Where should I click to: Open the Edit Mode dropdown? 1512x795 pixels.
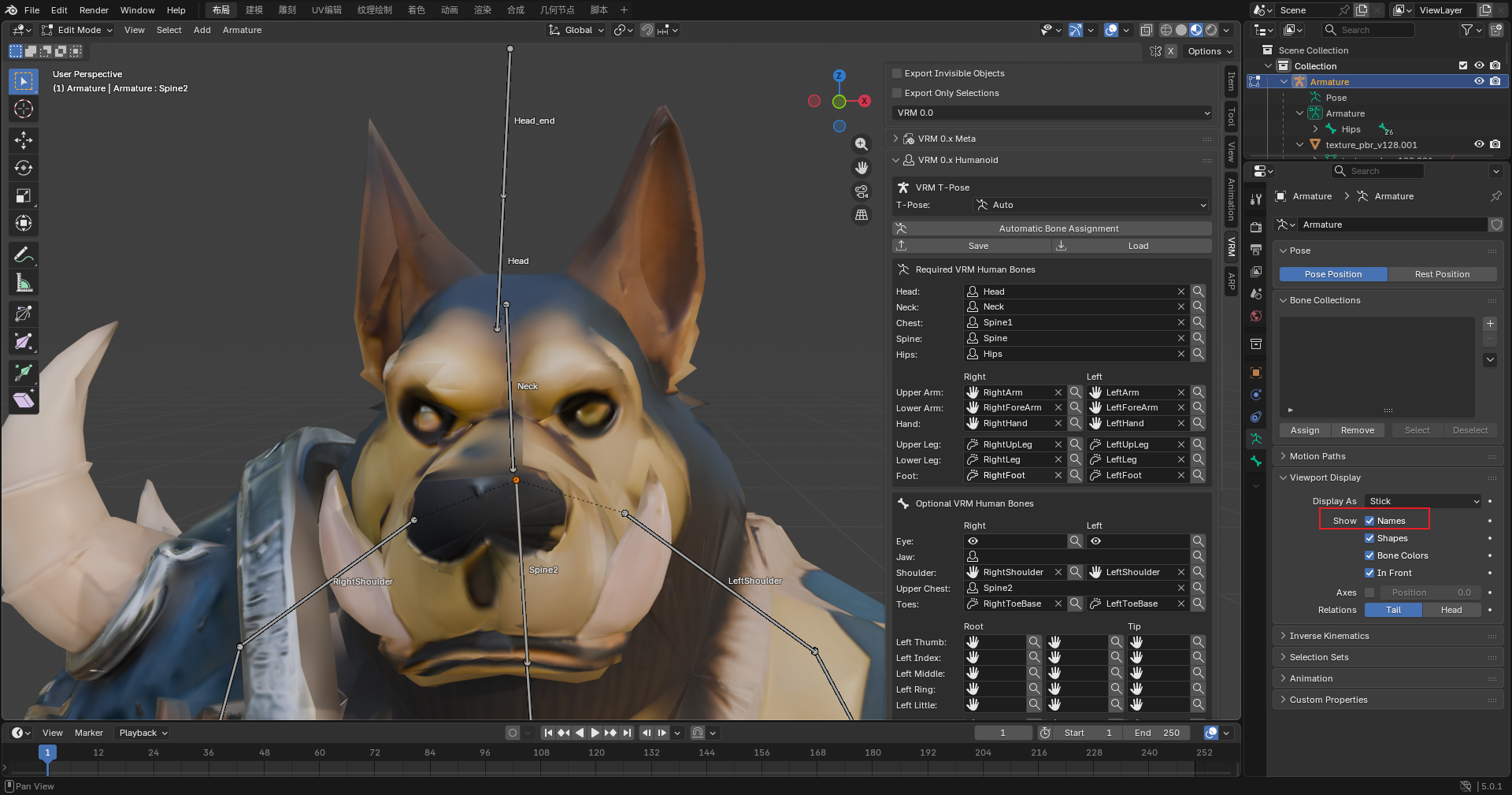click(77, 30)
